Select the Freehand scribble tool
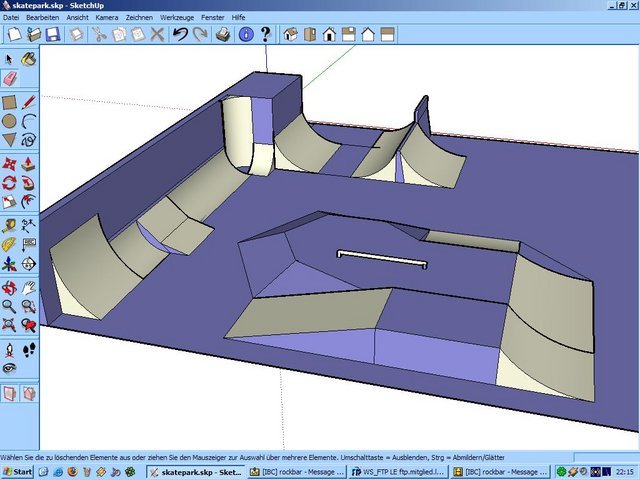This screenshot has height=480, width=640. 29,140
